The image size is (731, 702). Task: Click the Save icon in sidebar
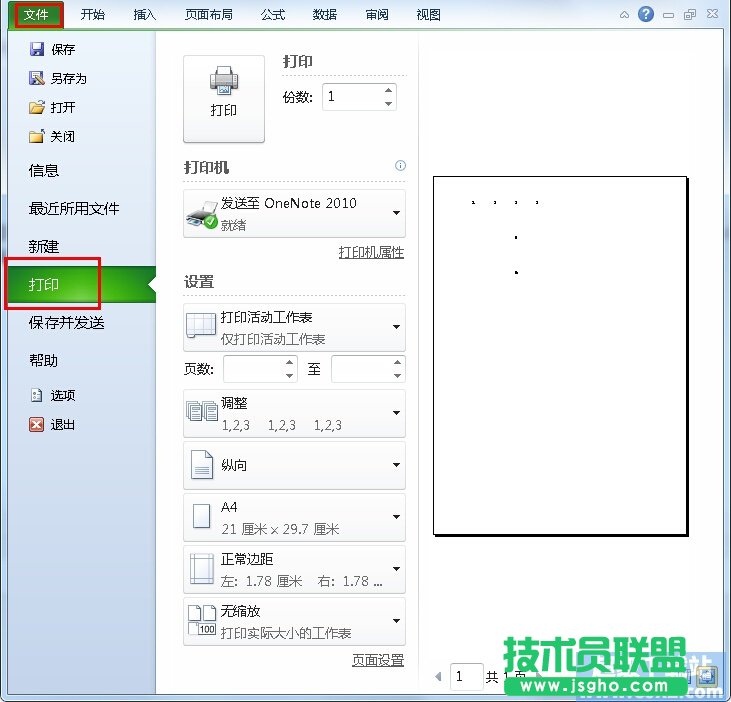[x=37, y=50]
